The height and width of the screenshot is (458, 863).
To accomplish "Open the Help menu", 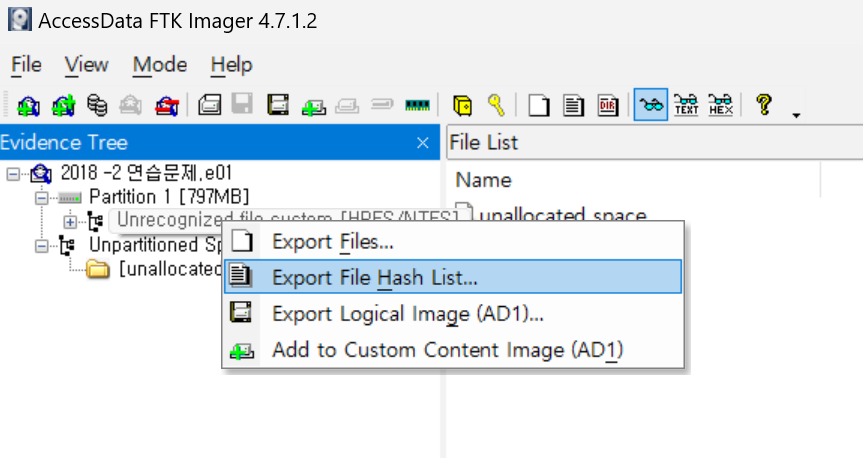I will pos(232,64).
